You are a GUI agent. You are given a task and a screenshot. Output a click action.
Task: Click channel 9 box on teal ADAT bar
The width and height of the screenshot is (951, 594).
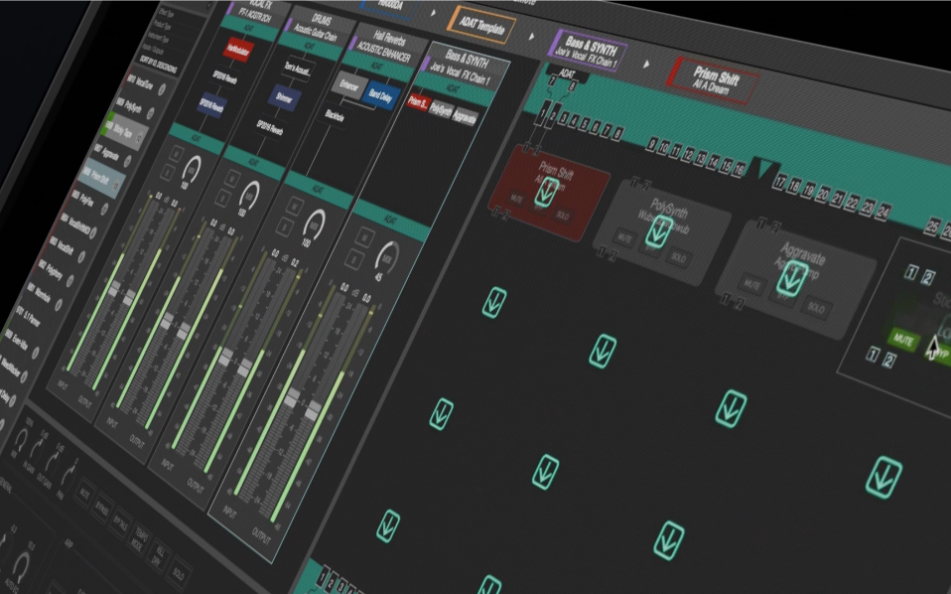point(652,144)
